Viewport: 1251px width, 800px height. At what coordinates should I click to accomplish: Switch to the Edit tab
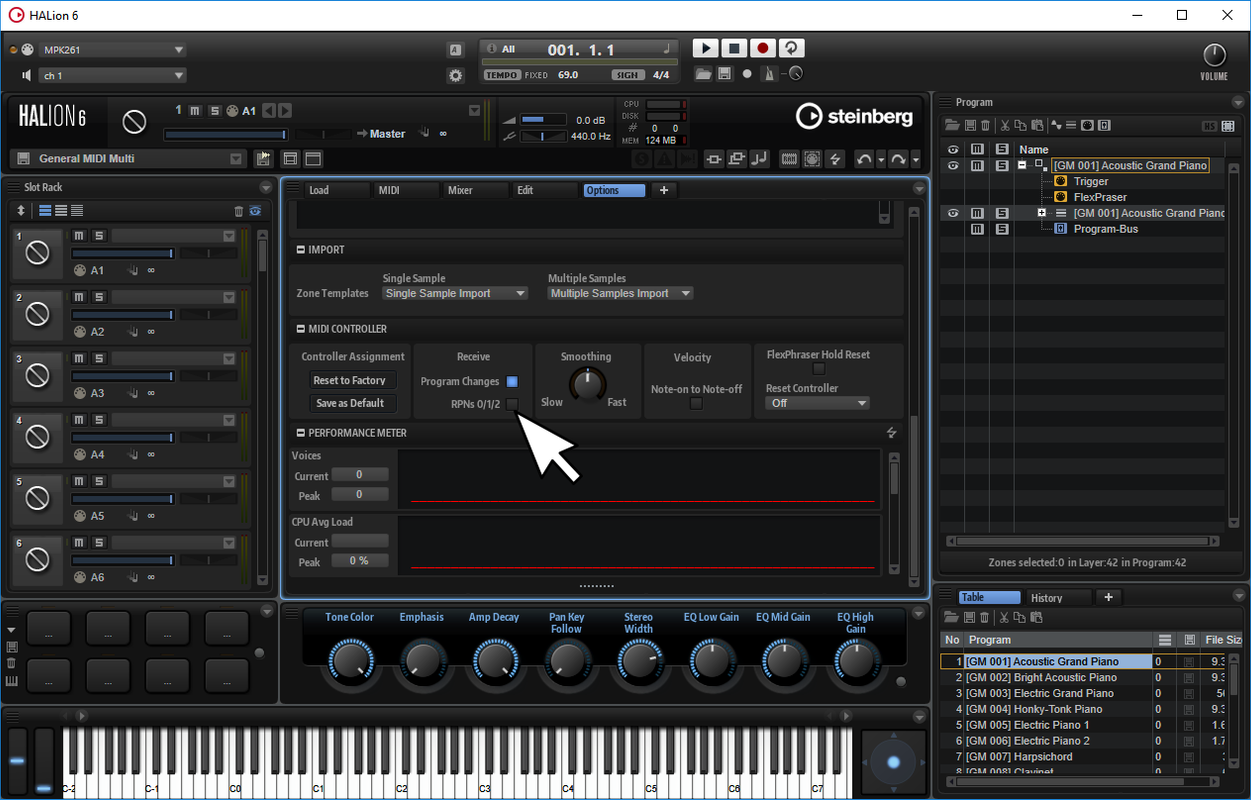(x=545, y=190)
